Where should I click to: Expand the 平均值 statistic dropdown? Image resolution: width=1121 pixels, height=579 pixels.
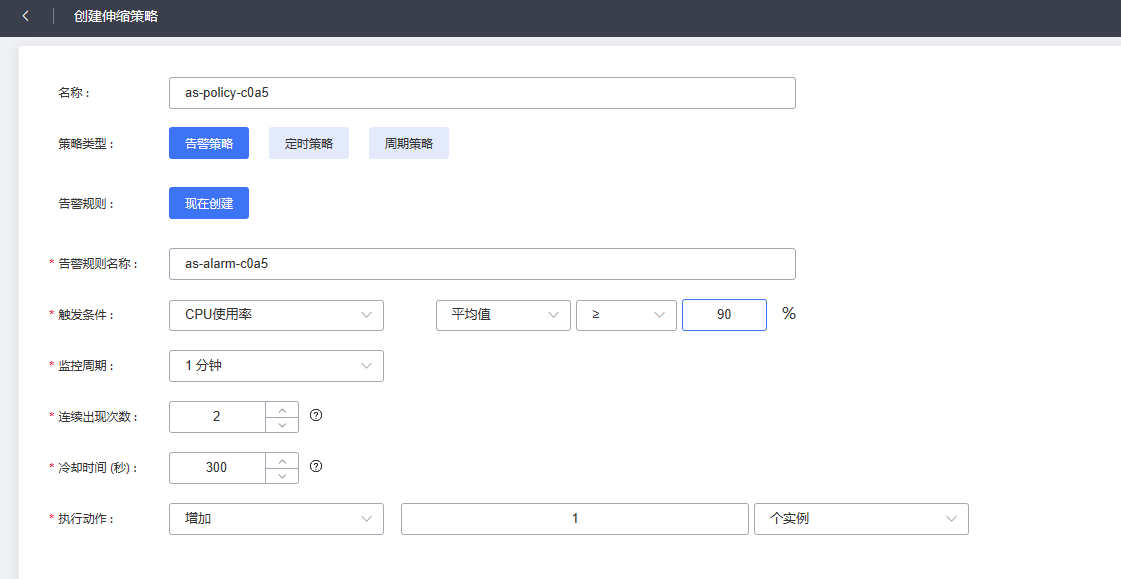click(x=503, y=314)
